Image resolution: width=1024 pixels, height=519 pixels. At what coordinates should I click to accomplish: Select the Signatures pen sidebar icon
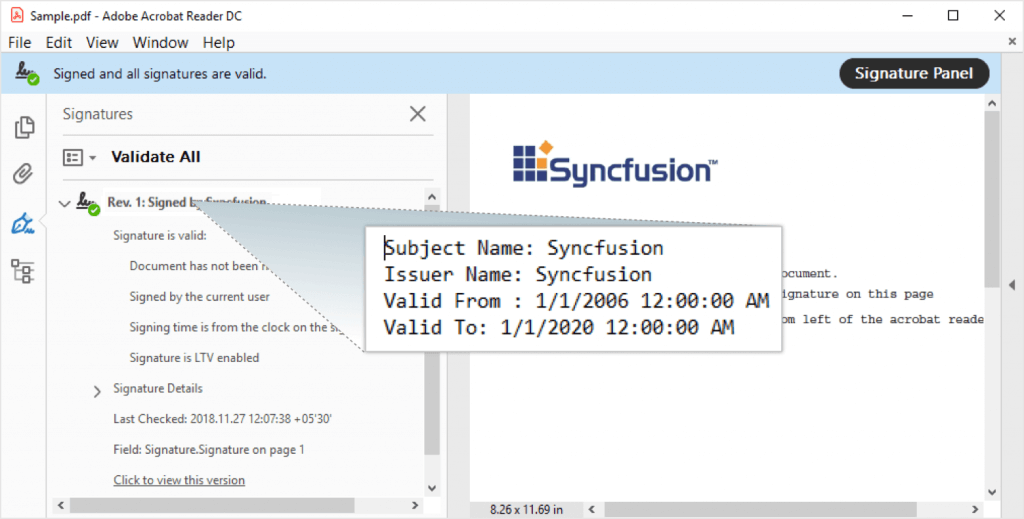(x=23, y=224)
